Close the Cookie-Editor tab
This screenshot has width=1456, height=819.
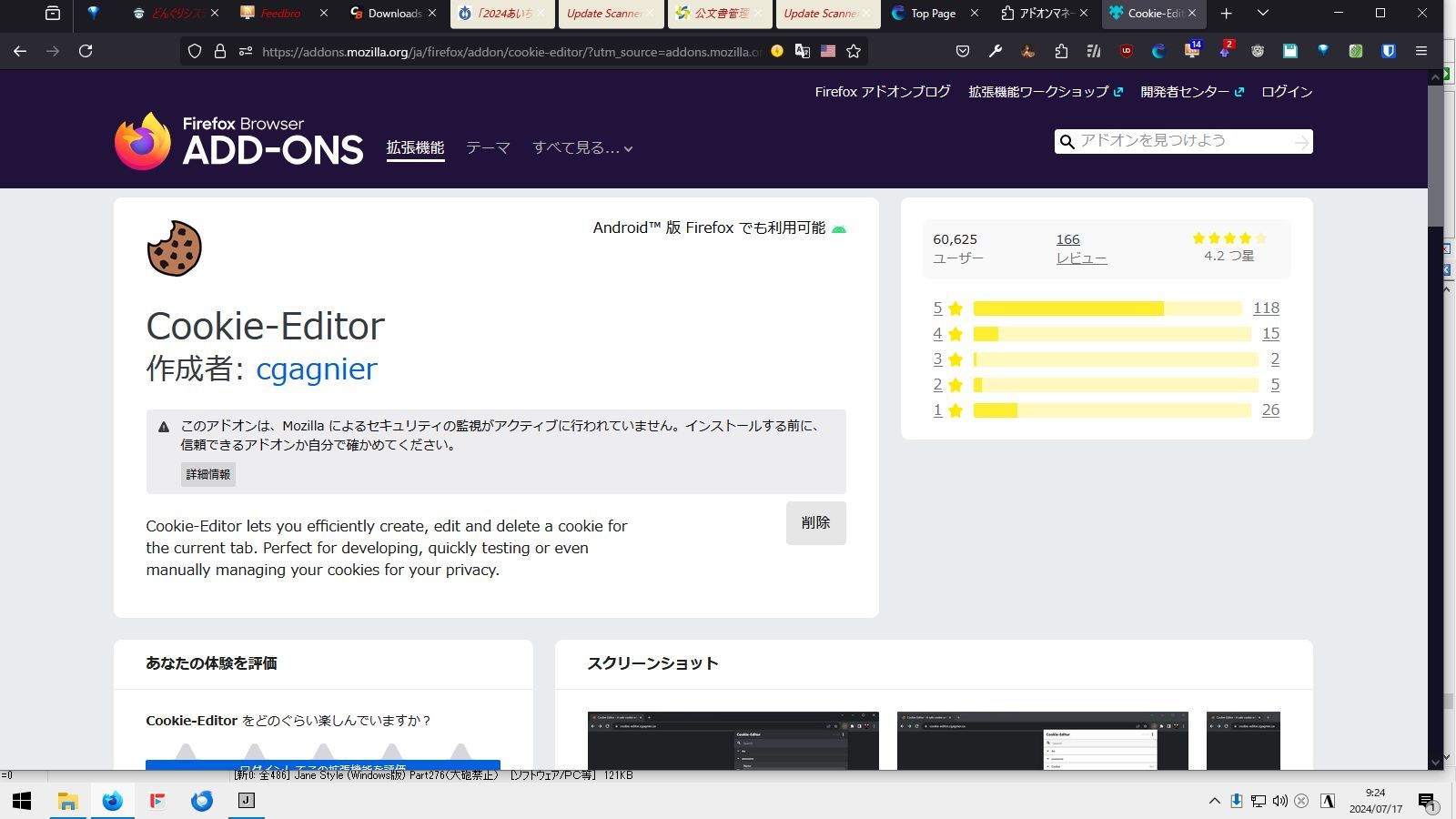(x=1192, y=14)
